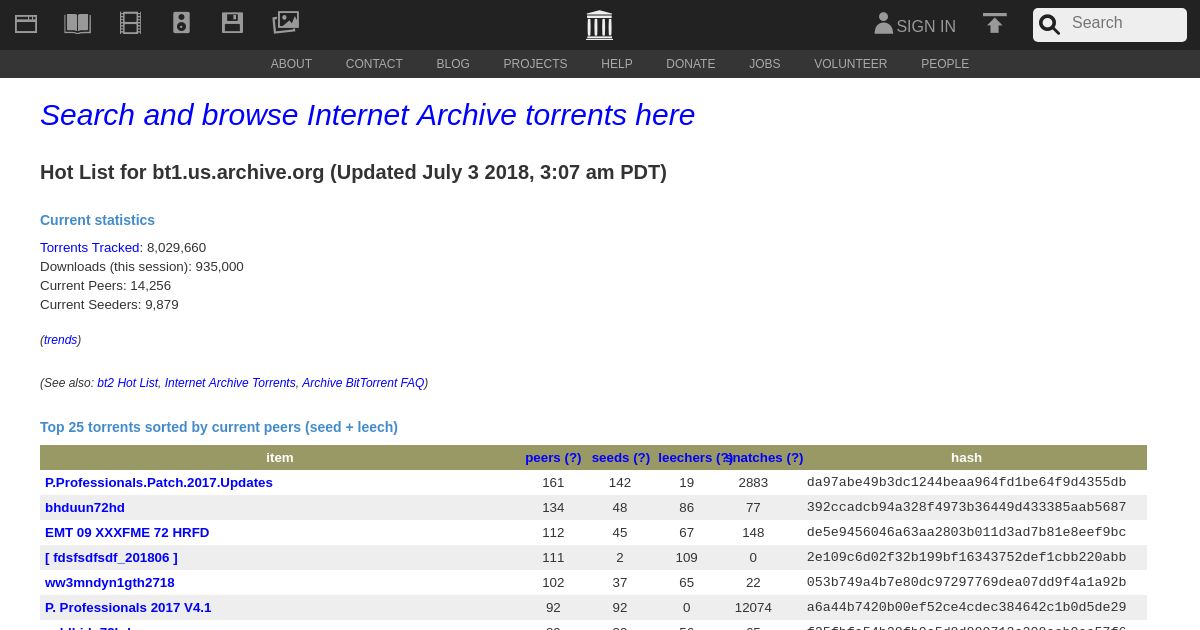Open the trends link
This screenshot has width=1200, height=630.
click(x=60, y=340)
